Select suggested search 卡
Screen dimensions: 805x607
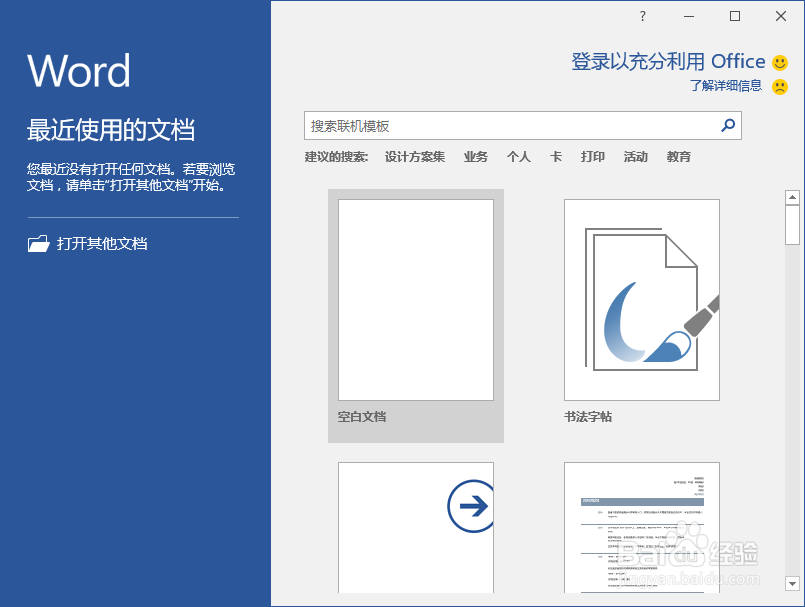[555, 157]
